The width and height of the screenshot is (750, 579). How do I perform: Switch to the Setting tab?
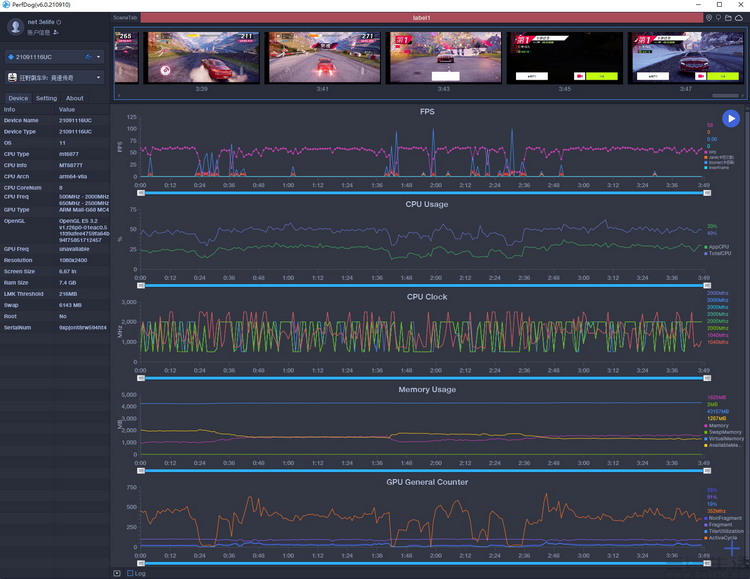46,98
